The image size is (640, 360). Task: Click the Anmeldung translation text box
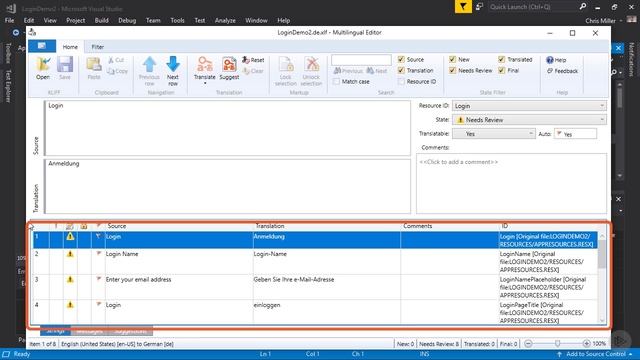click(x=227, y=186)
